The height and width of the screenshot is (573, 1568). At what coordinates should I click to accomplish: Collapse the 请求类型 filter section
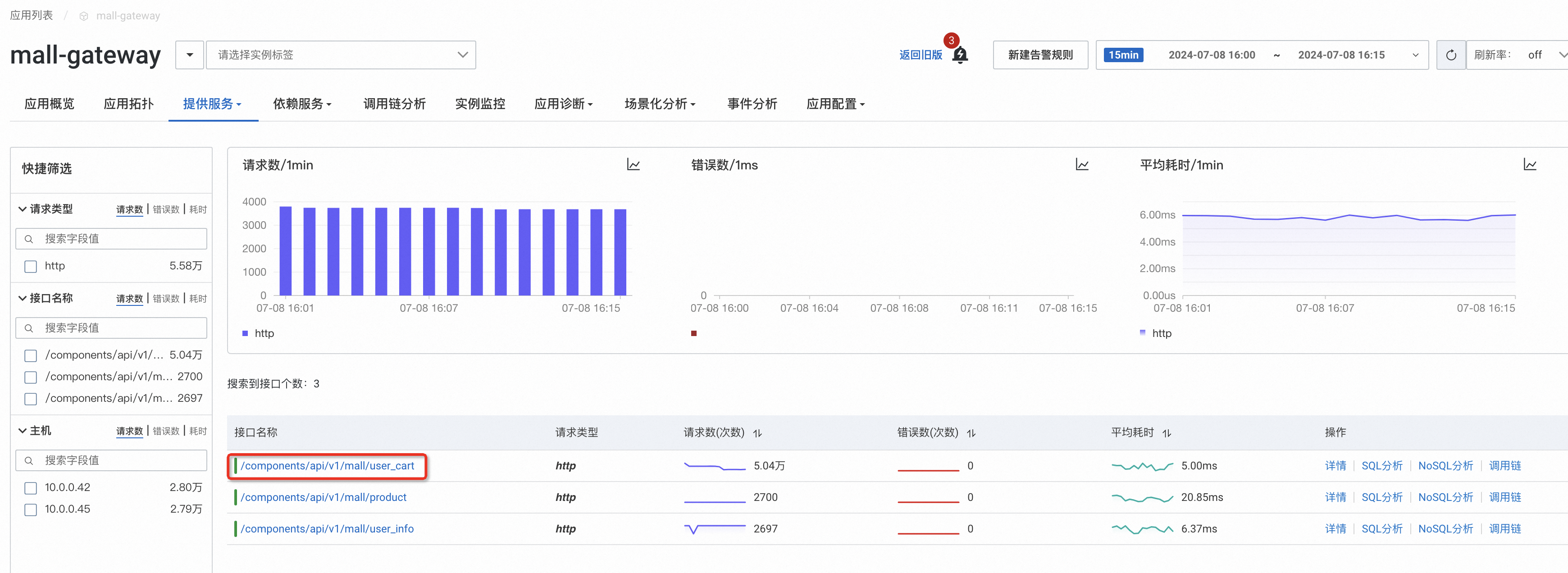22,209
